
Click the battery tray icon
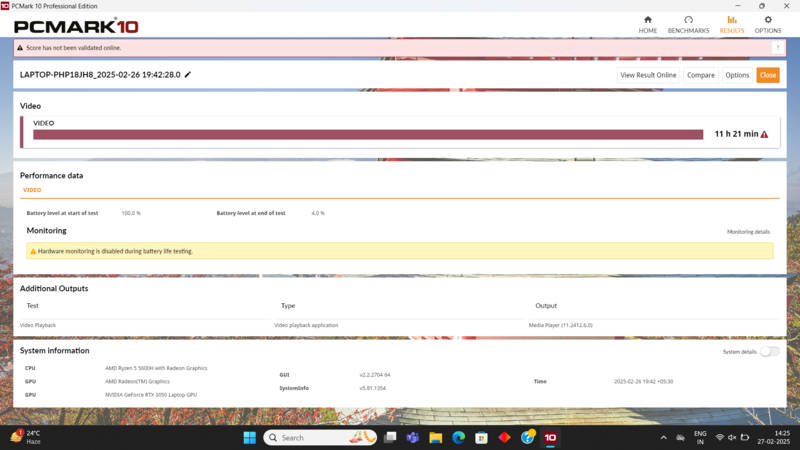pyautogui.click(x=745, y=437)
